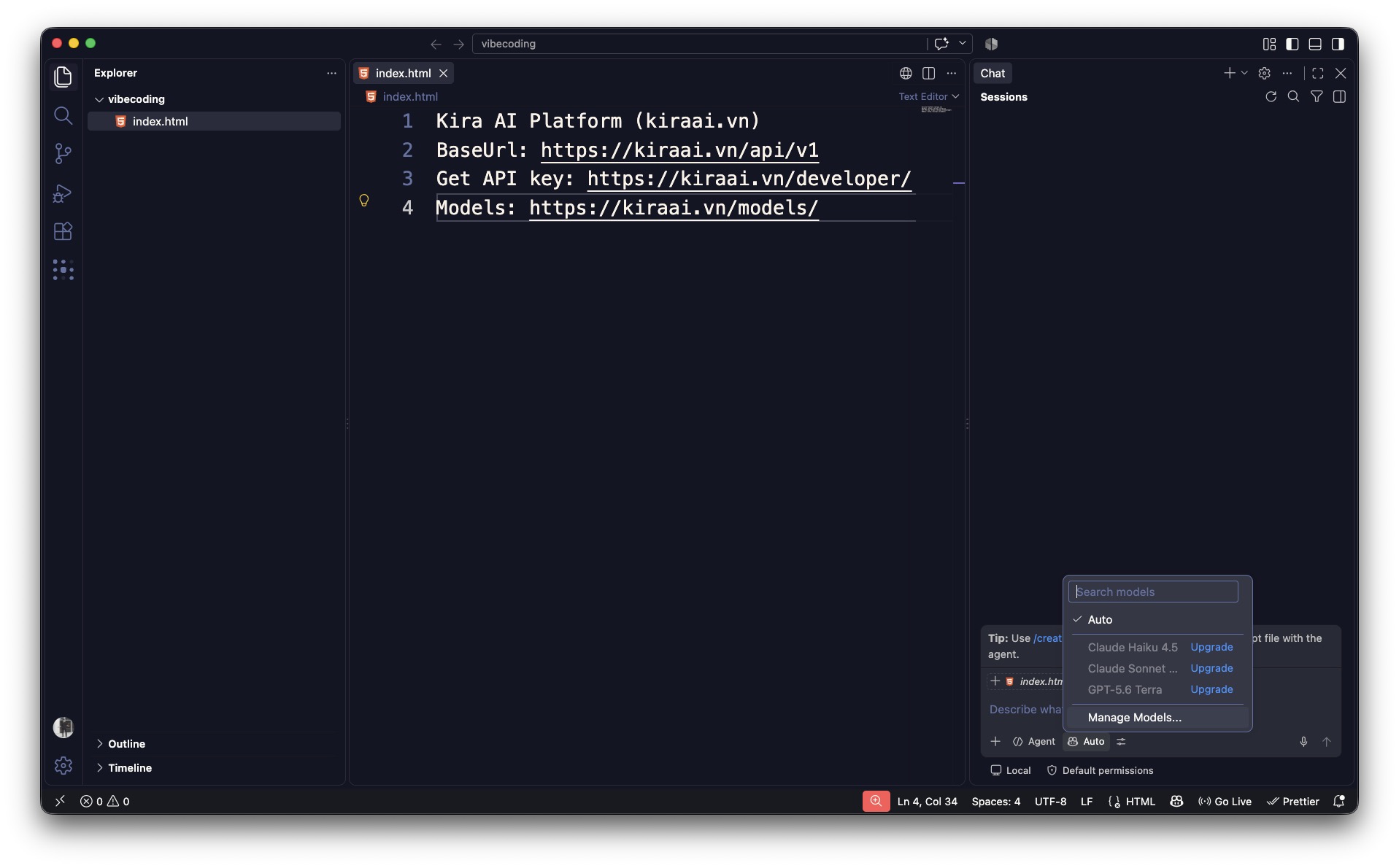
Task: Select the index.html editor tab
Action: (x=403, y=73)
